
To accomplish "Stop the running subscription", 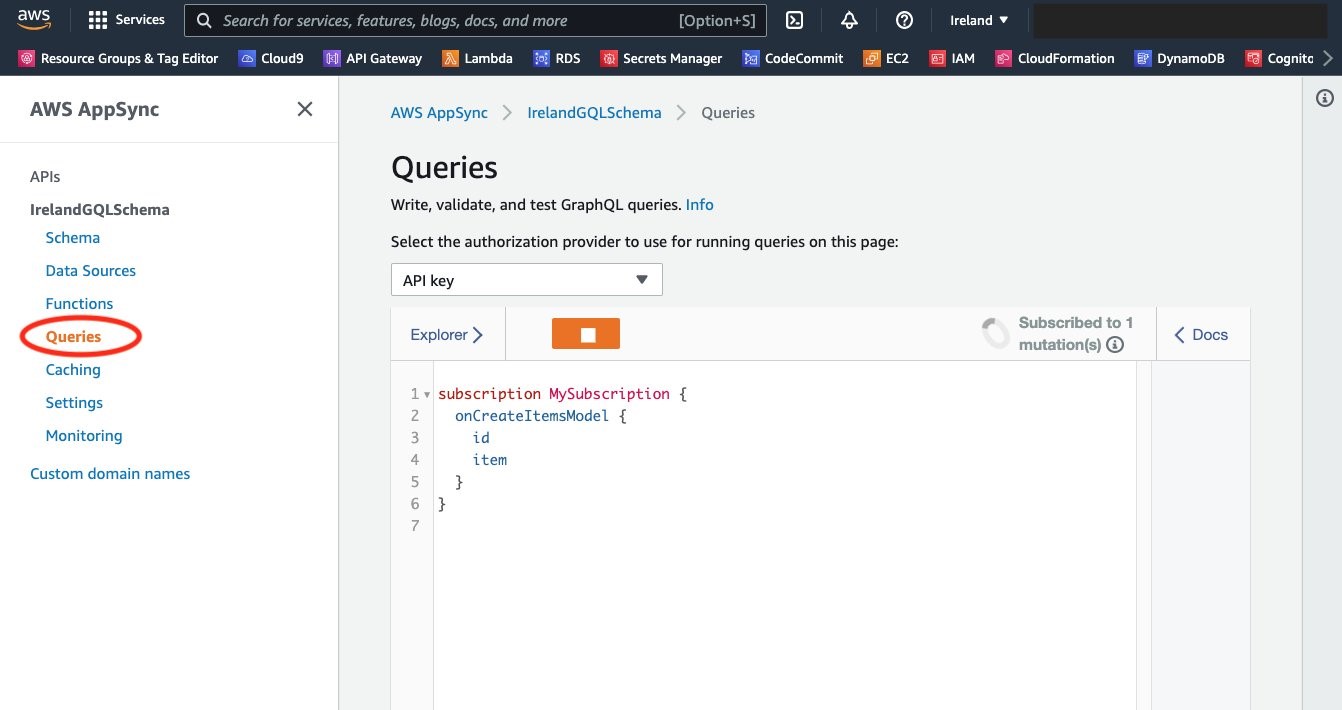I will tap(586, 334).
